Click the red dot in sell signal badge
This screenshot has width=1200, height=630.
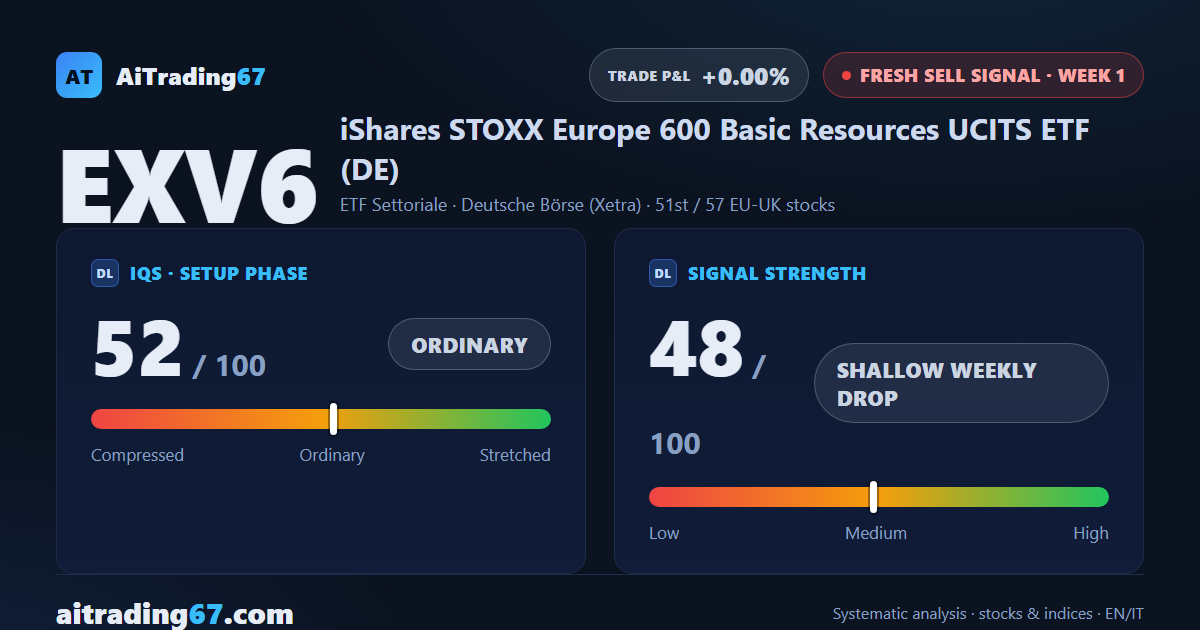tap(846, 75)
